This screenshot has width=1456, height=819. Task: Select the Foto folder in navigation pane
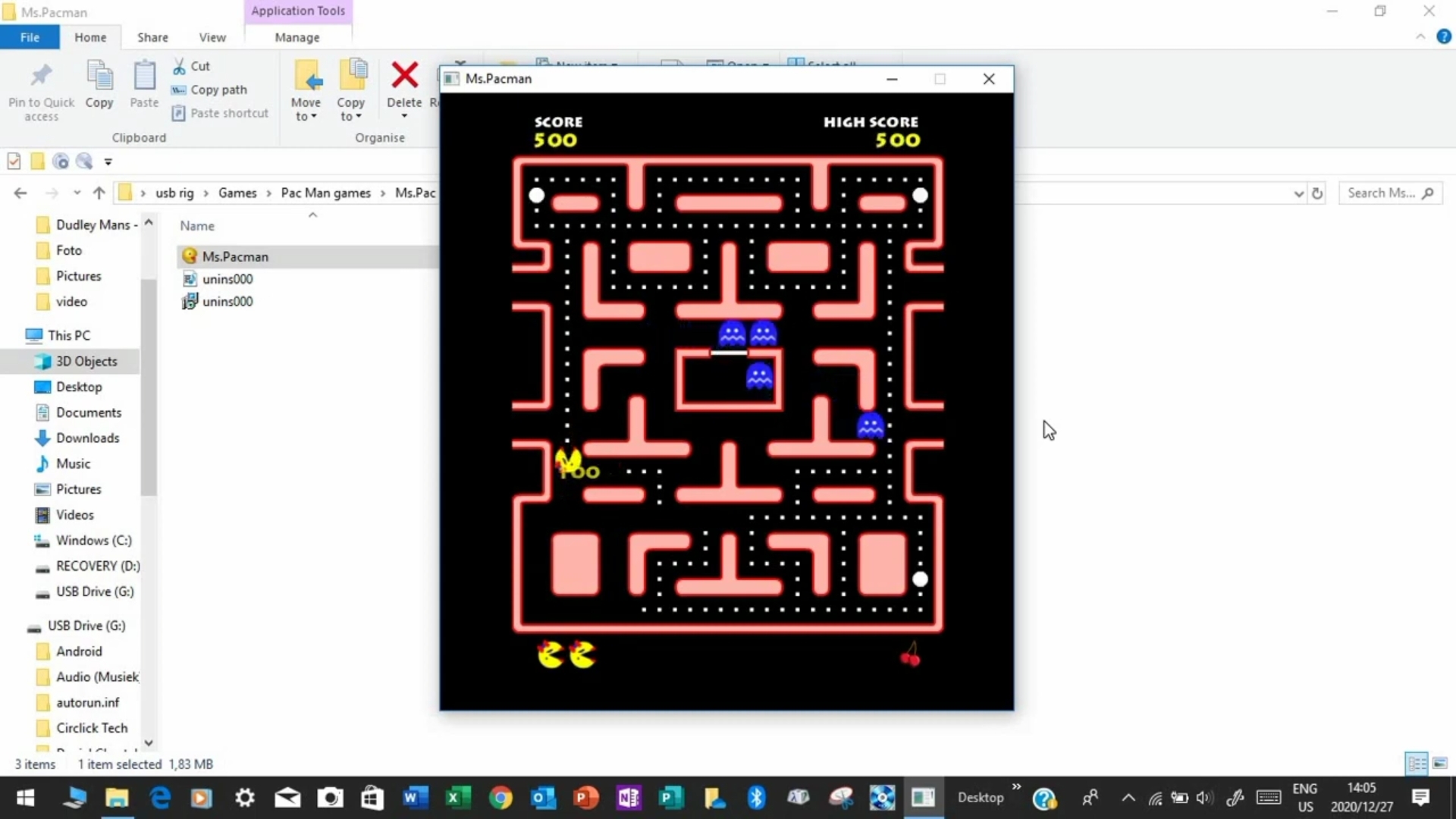[68, 250]
